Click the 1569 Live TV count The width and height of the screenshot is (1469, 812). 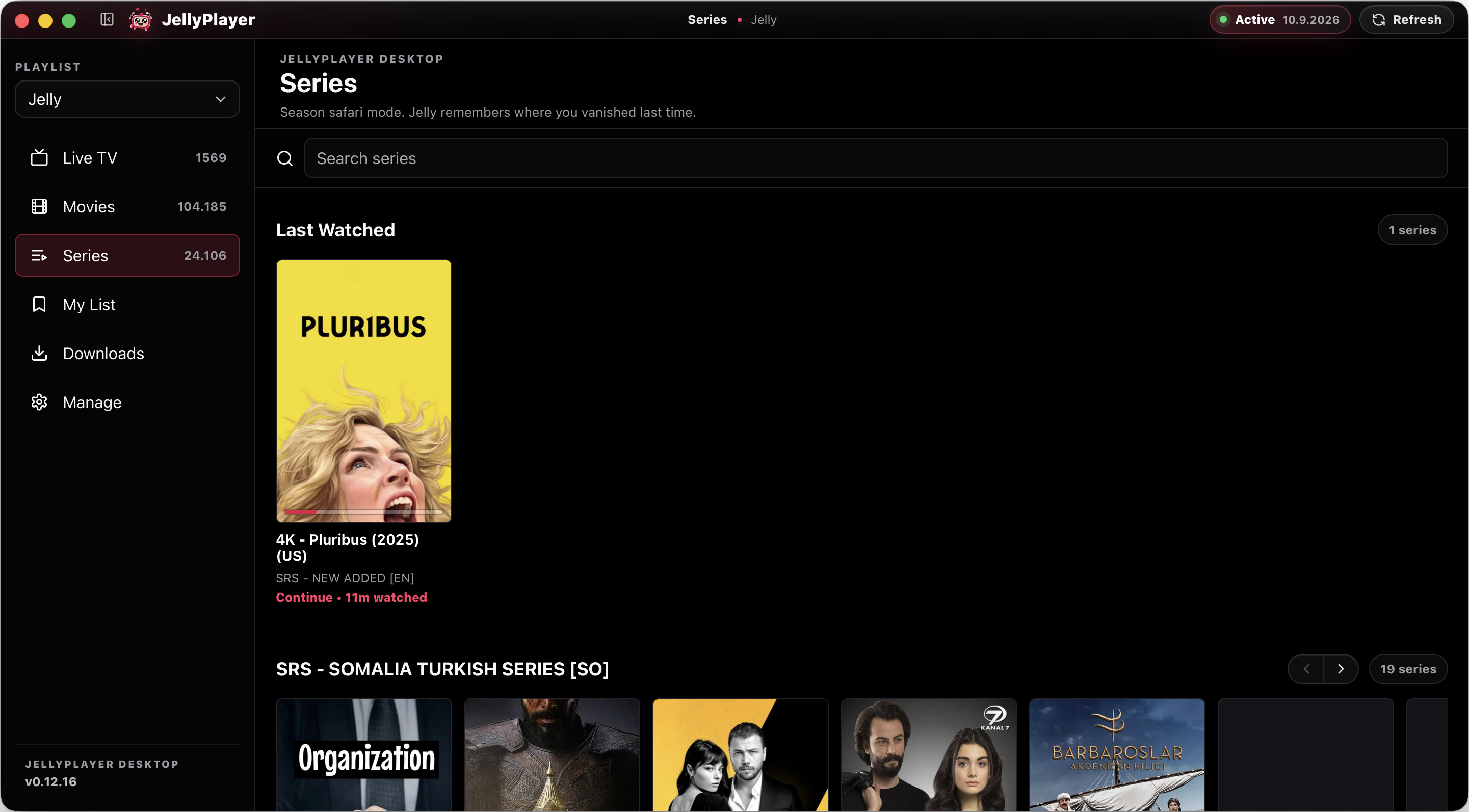pos(211,158)
